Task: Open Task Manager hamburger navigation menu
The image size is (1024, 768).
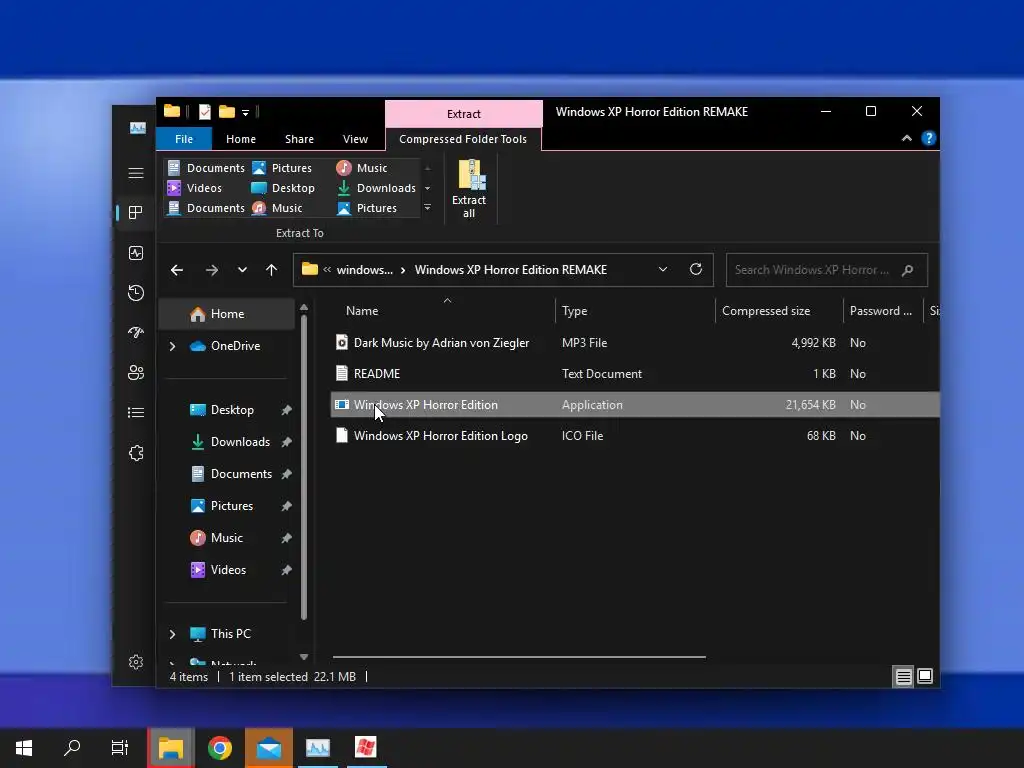Action: coord(136,173)
